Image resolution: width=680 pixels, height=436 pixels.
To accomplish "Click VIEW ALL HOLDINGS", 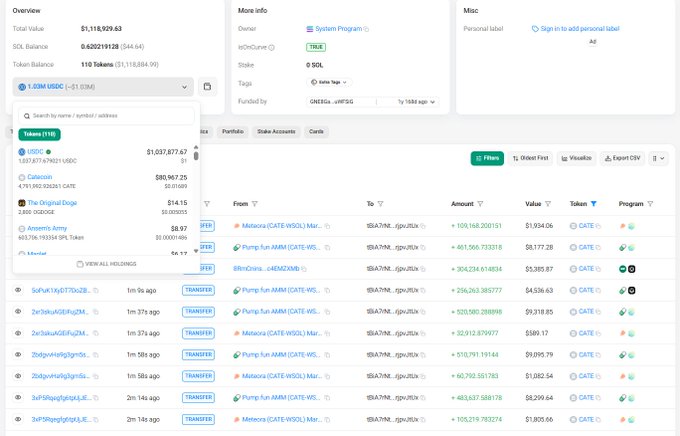I will pyautogui.click(x=106, y=264).
